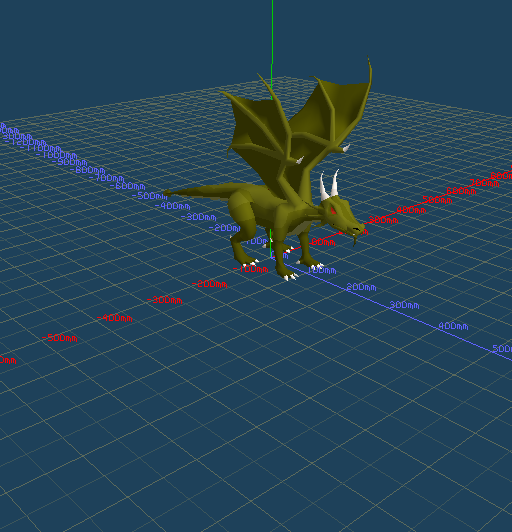Viewport: 512px width, 532px height.
Task: Click the green vertical axis line above dragon
Action: (272, 50)
